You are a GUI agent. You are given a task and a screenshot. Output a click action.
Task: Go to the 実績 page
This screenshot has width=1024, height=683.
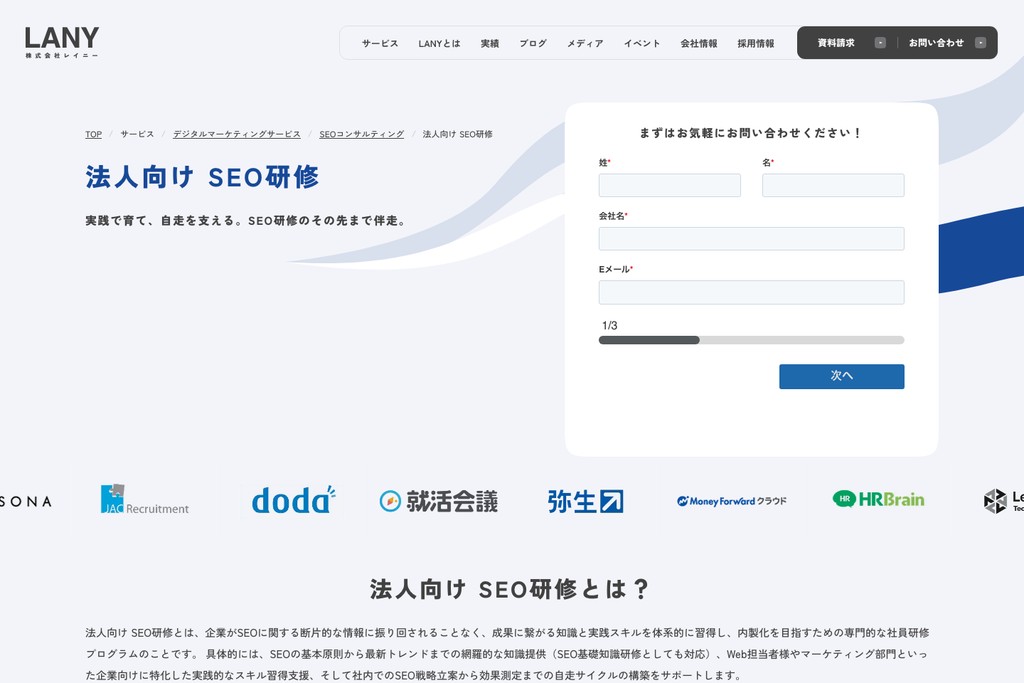tap(490, 43)
